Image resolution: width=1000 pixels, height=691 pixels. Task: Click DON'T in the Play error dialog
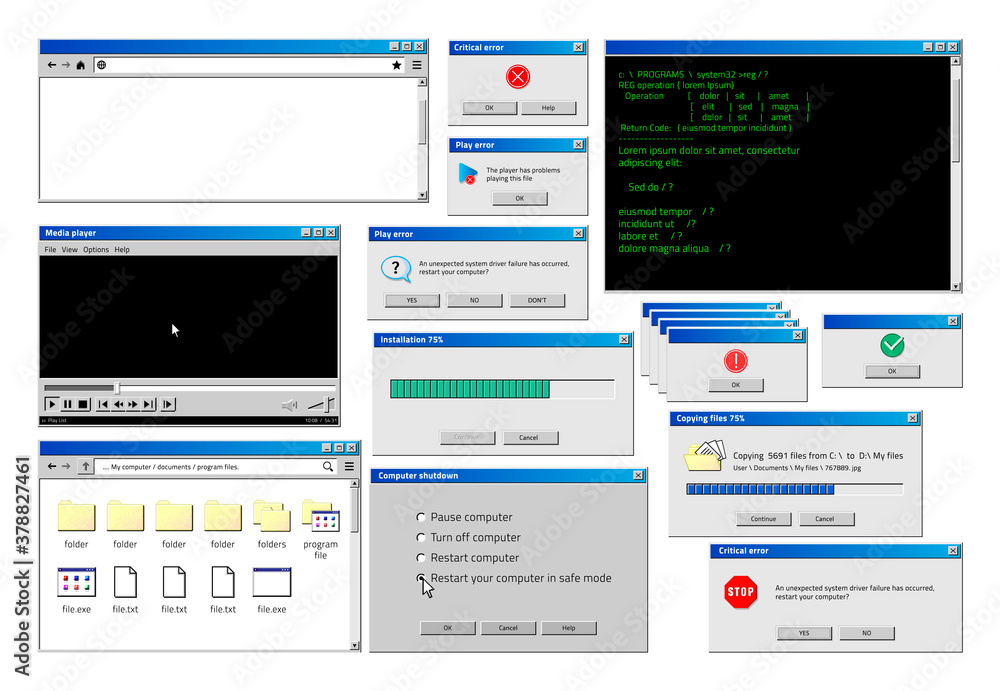coord(537,301)
